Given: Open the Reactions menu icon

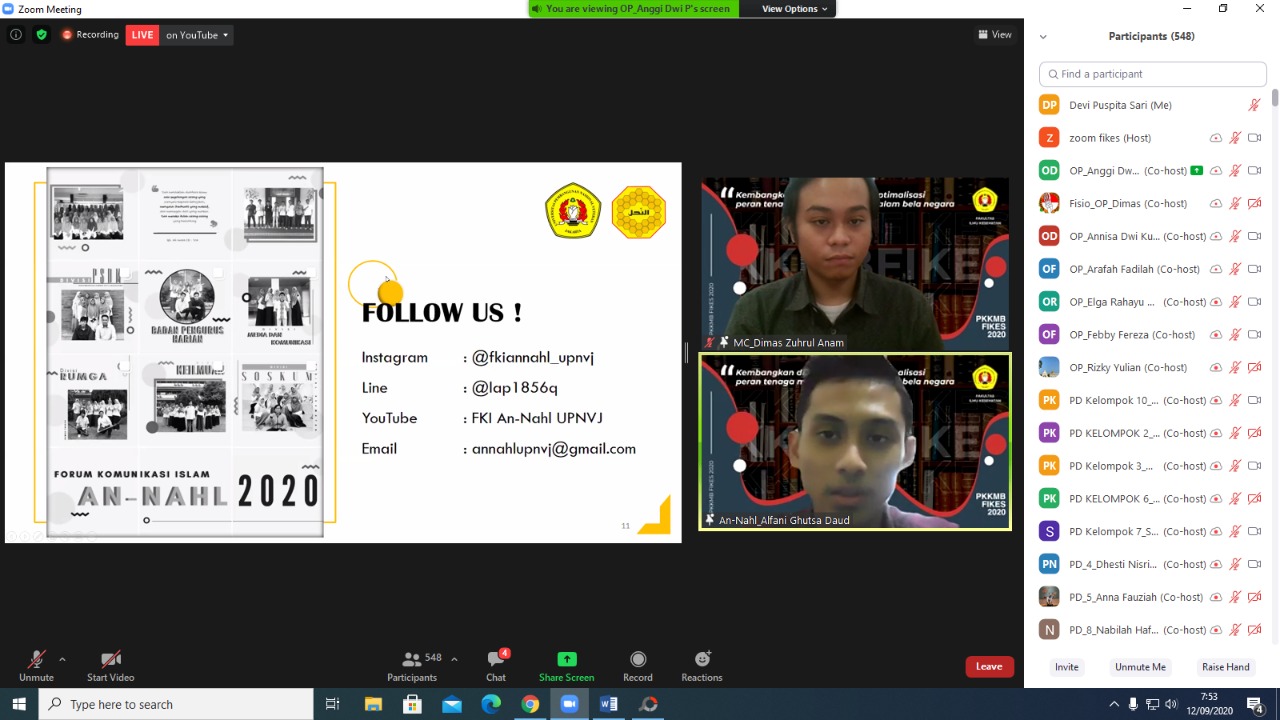Looking at the screenshot, I should tap(702, 660).
